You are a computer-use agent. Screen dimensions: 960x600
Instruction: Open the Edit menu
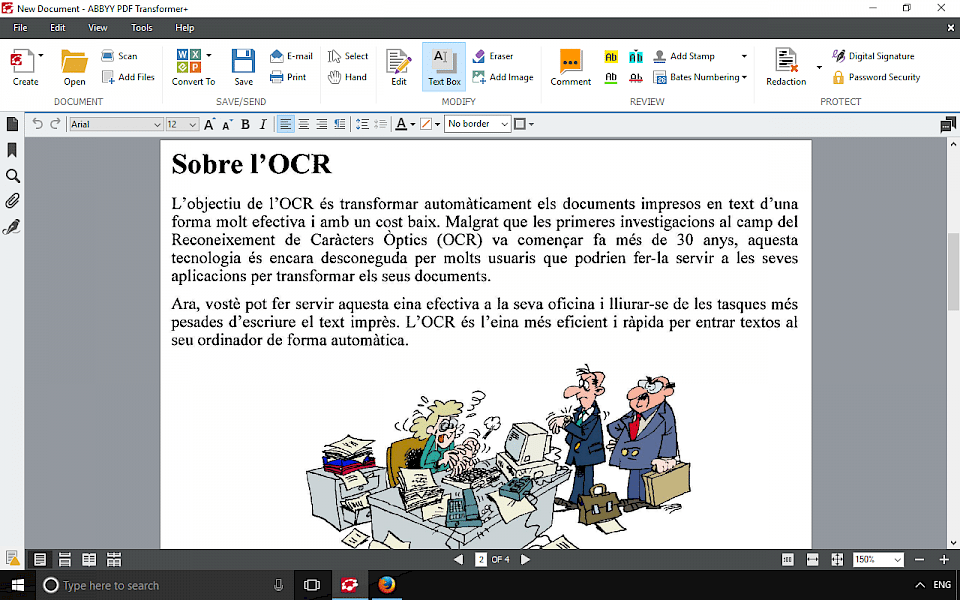[58, 28]
